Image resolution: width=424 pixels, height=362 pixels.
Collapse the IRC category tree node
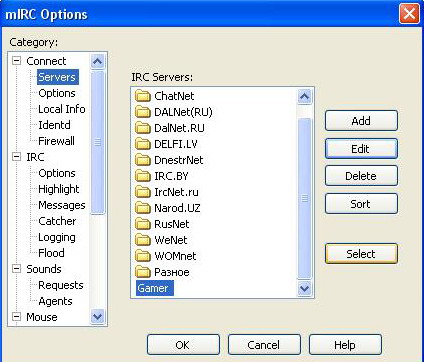click(x=16, y=157)
